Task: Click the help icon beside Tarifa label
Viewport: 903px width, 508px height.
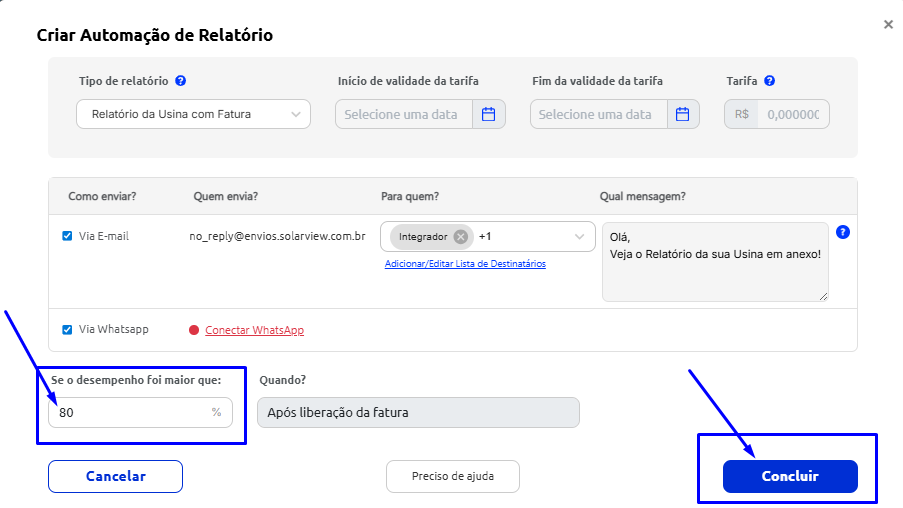Action: tap(769, 81)
